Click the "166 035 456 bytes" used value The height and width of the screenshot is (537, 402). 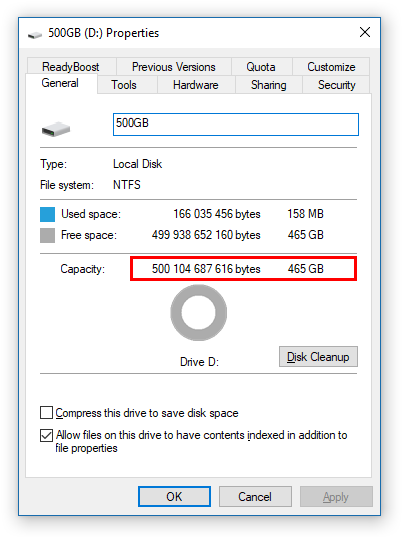click(x=217, y=214)
